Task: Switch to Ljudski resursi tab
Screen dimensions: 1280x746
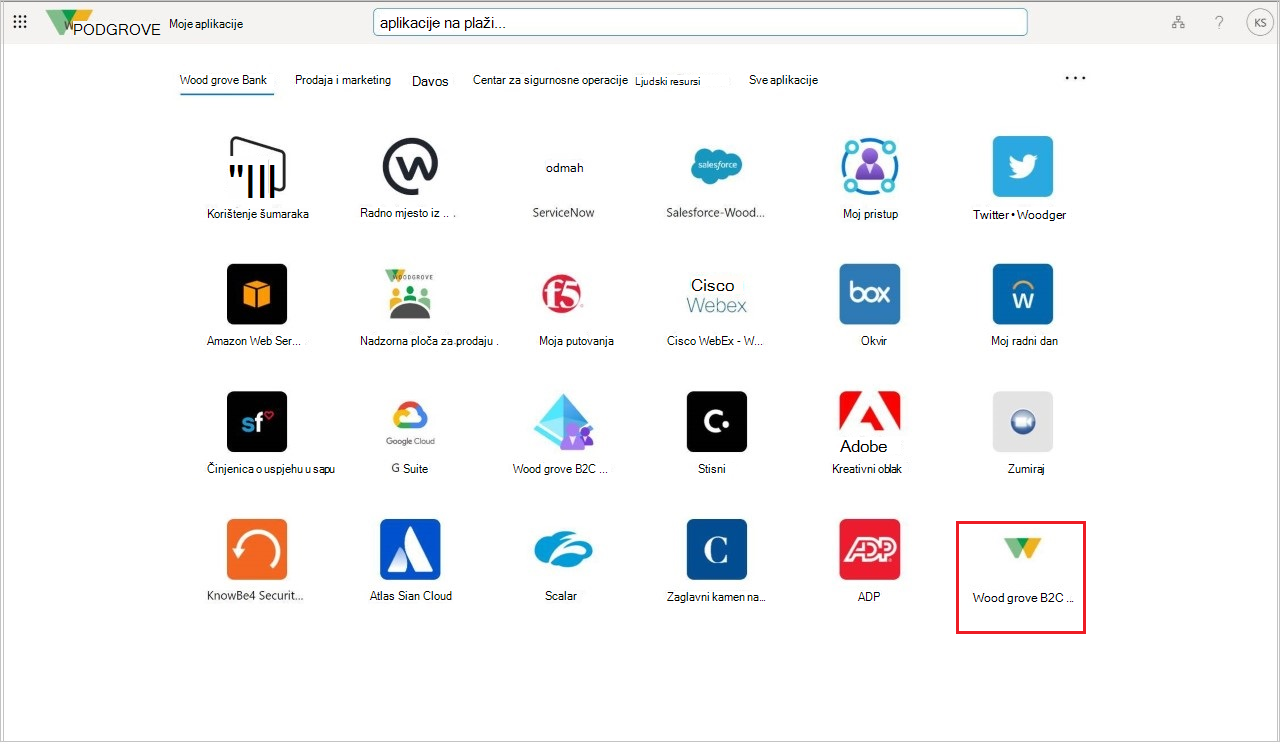Action: coord(668,81)
